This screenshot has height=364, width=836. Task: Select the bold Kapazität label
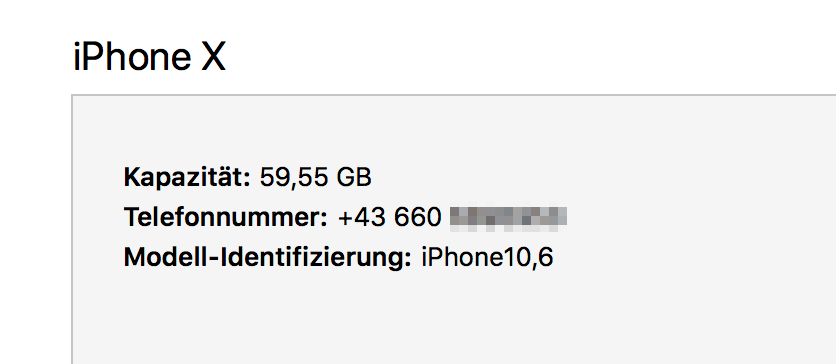coord(187,177)
